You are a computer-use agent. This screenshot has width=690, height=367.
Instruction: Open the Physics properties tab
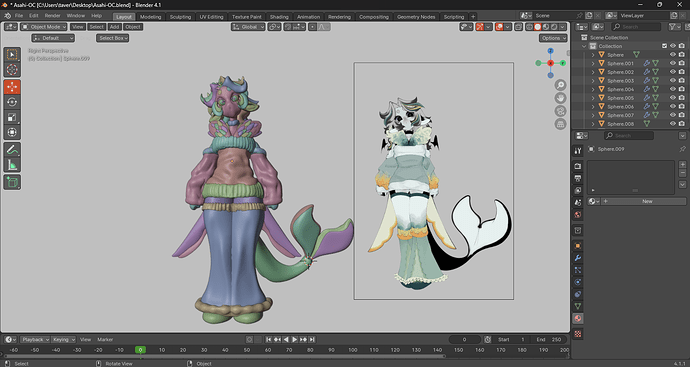coord(578,282)
